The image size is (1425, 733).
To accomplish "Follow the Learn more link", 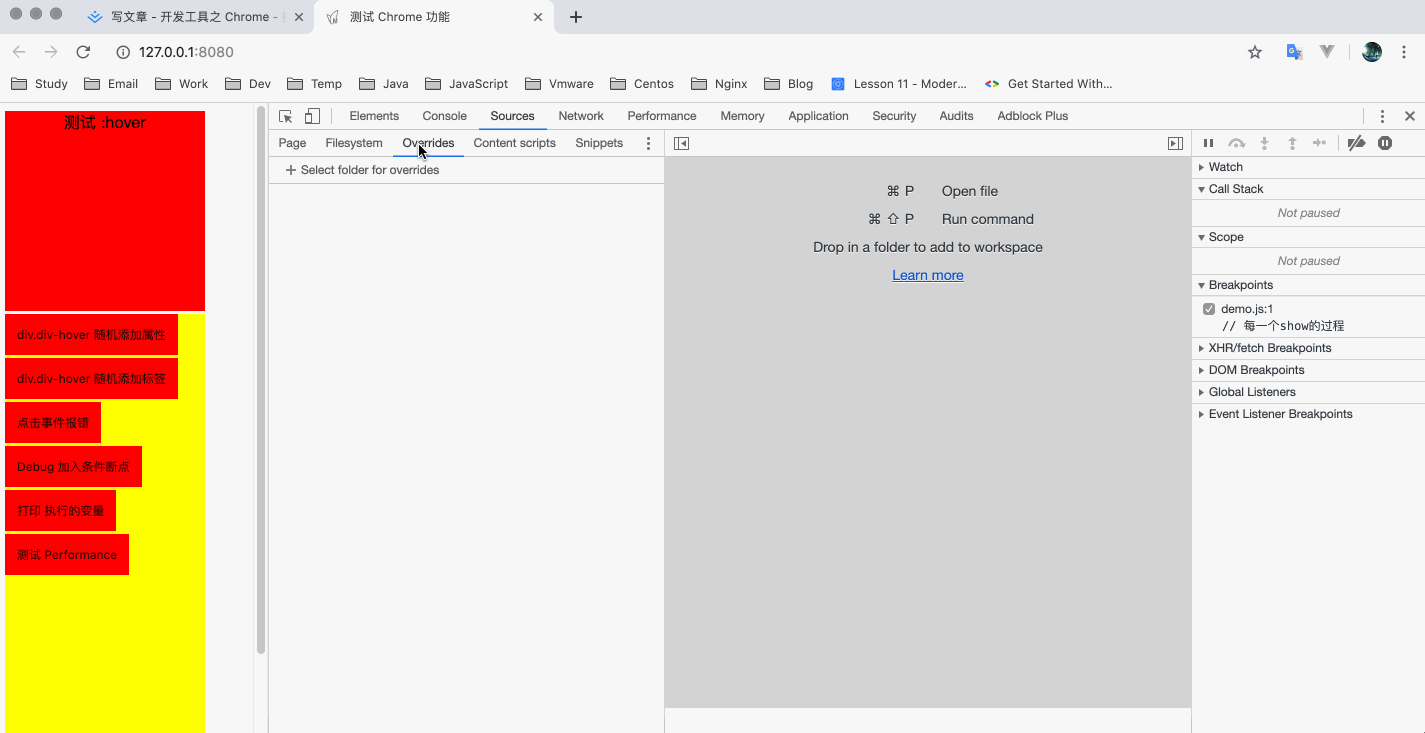I will pos(928,275).
